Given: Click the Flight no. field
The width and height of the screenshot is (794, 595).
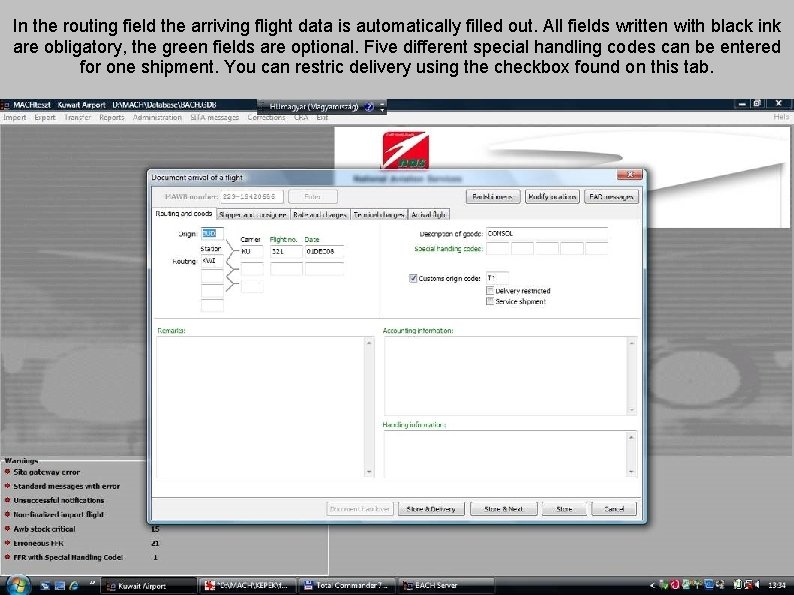Looking at the screenshot, I should pos(286,251).
